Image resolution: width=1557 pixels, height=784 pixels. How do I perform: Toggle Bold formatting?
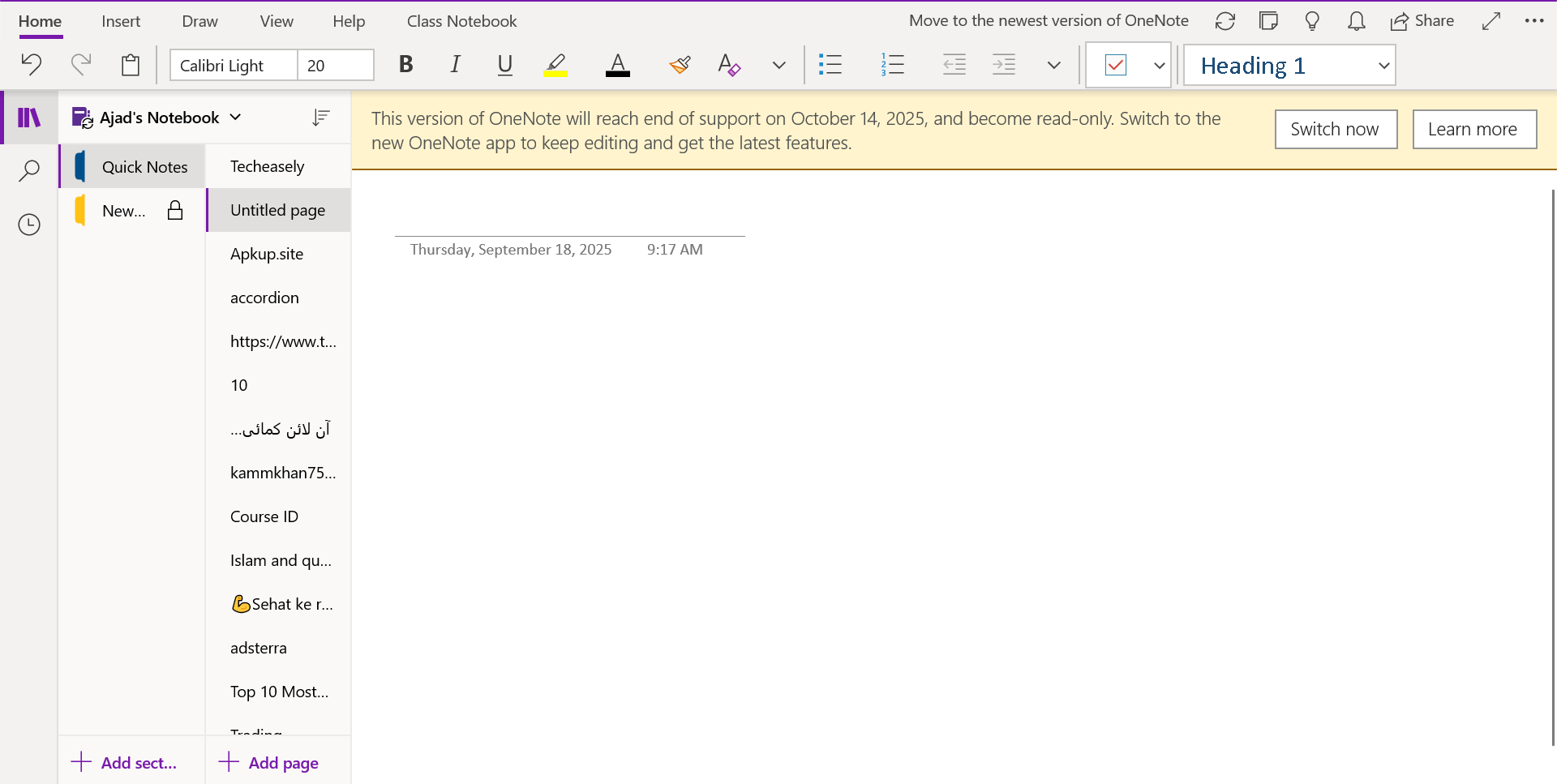406,65
